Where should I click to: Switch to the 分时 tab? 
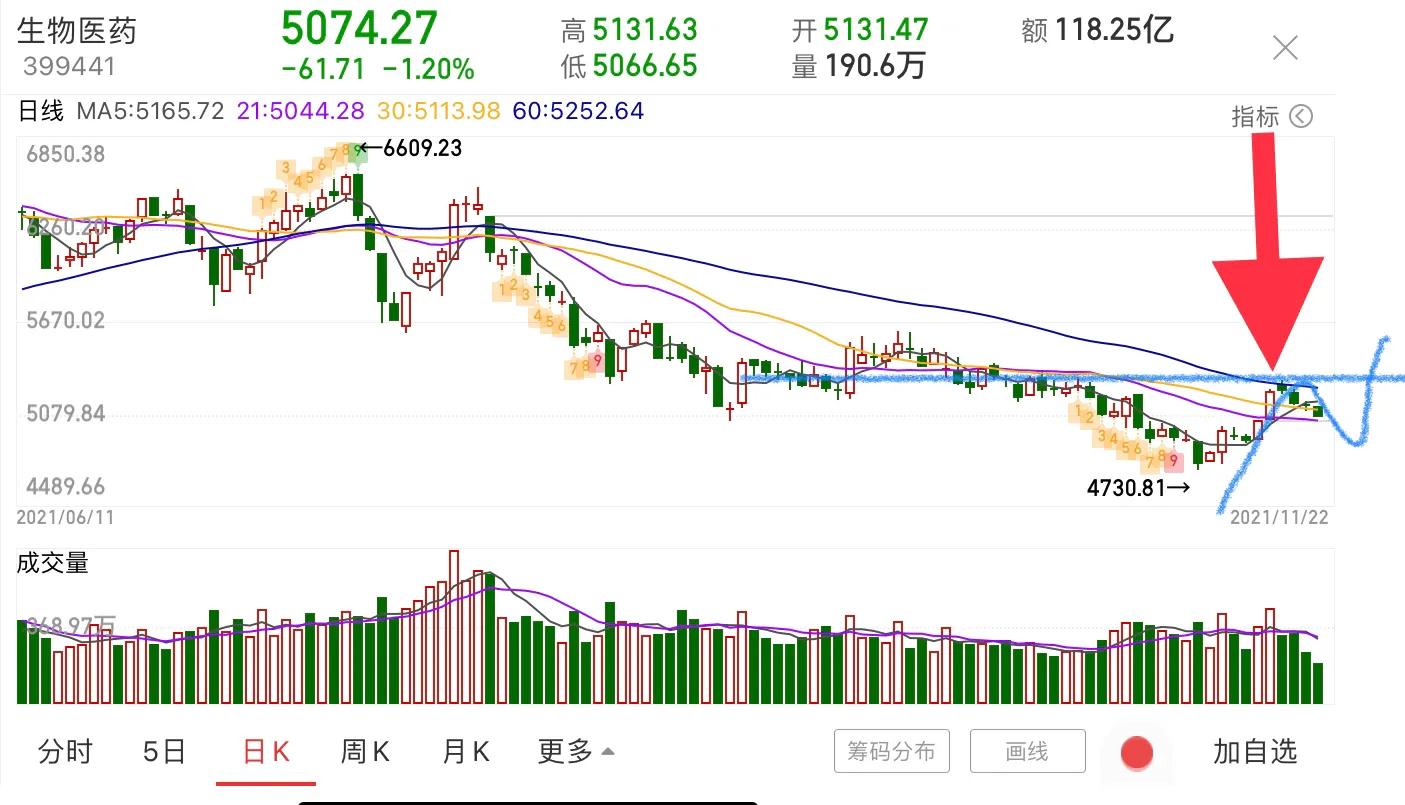(65, 752)
